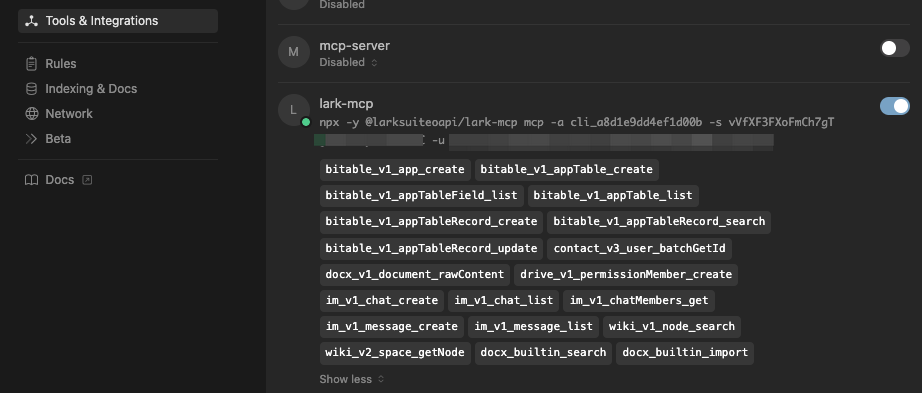Toggle the docx_v1_document_rawContent tool
Viewport: 922px width, 393px height.
[415, 275]
